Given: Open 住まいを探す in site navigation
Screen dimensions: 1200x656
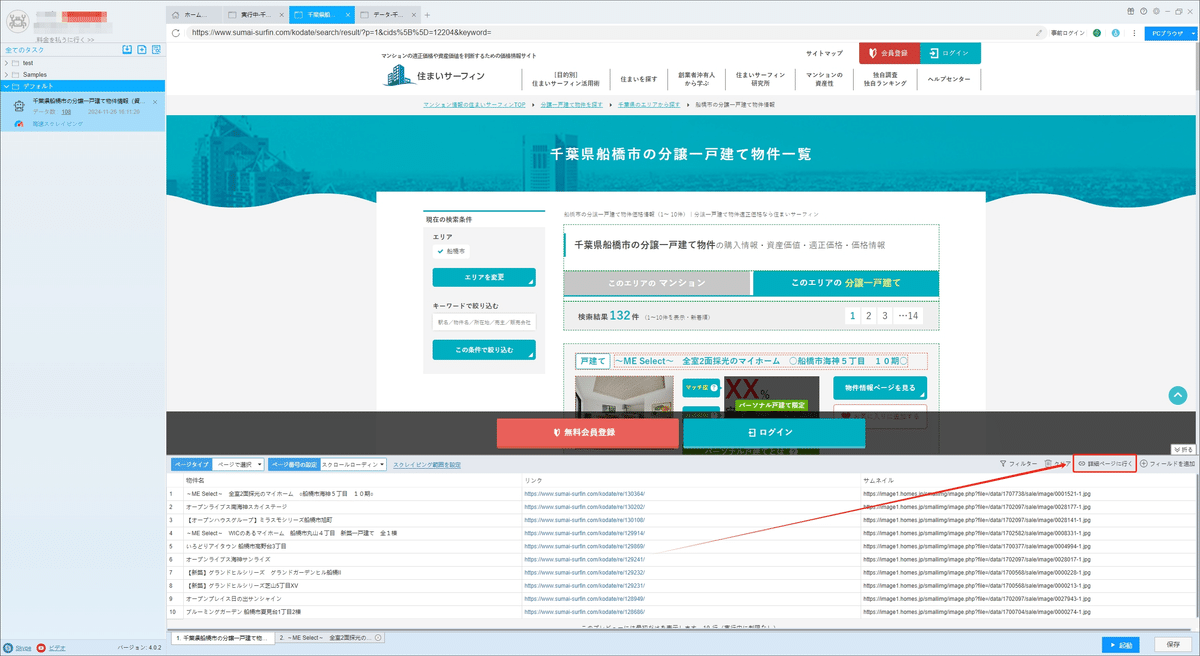Looking at the screenshot, I should click(x=638, y=79).
